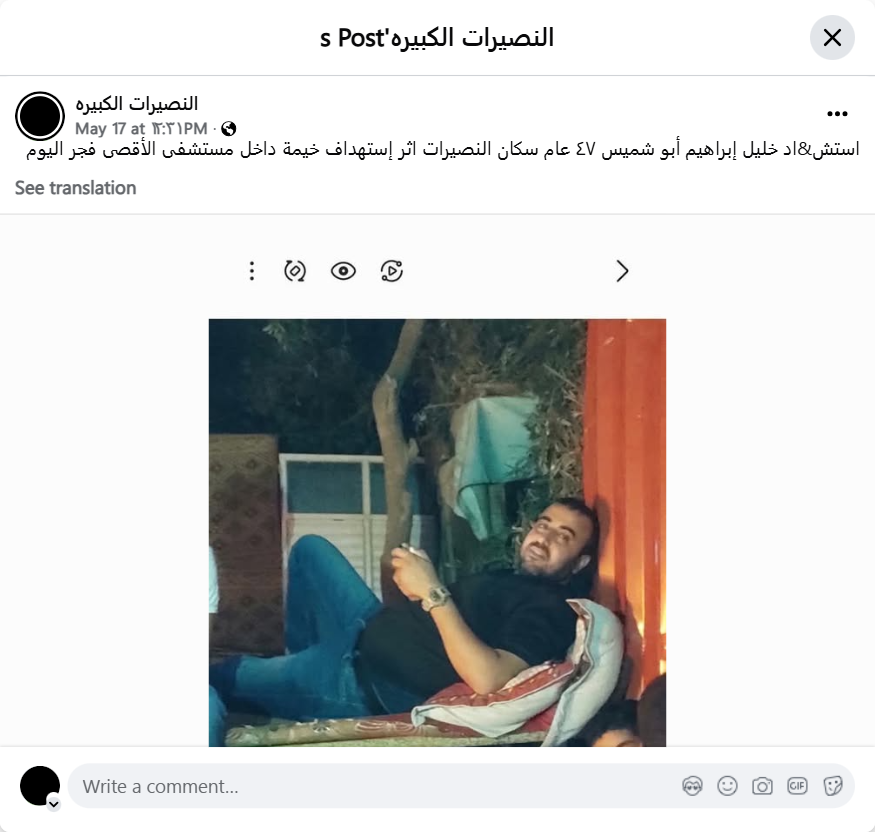Attach a photo using camera icon
The image size is (875, 832).
coord(762,786)
